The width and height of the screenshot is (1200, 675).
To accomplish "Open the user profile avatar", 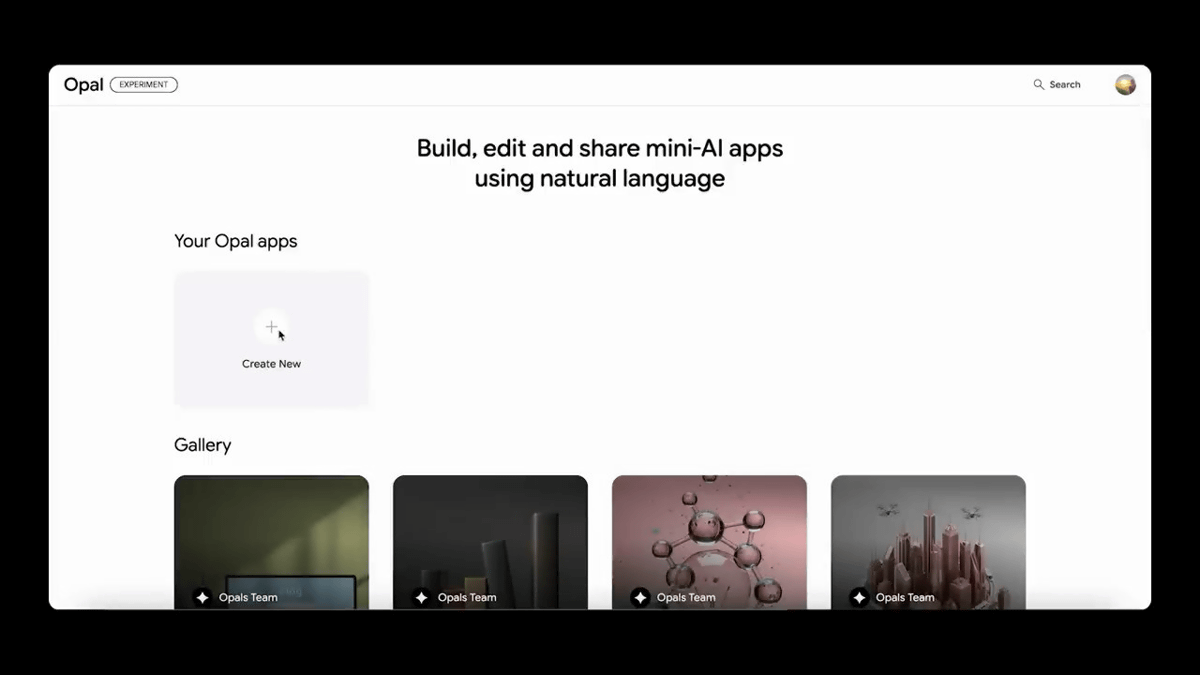I will (1125, 85).
